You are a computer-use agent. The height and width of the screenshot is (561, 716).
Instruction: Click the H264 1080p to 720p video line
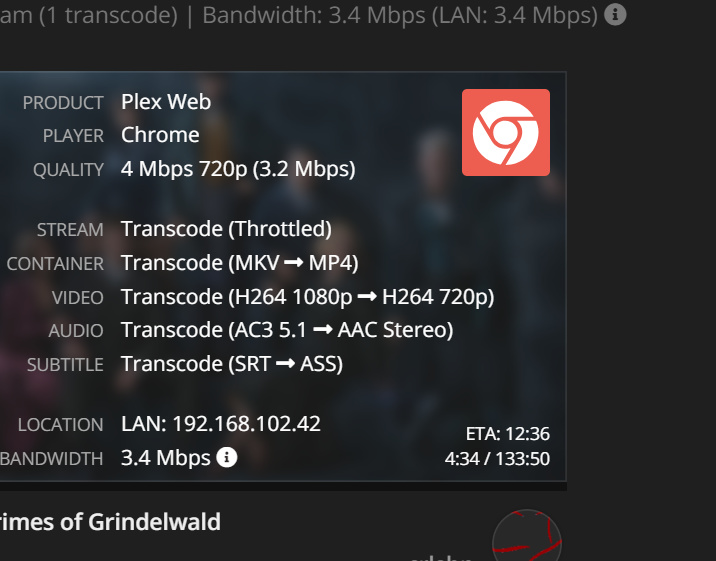point(307,297)
